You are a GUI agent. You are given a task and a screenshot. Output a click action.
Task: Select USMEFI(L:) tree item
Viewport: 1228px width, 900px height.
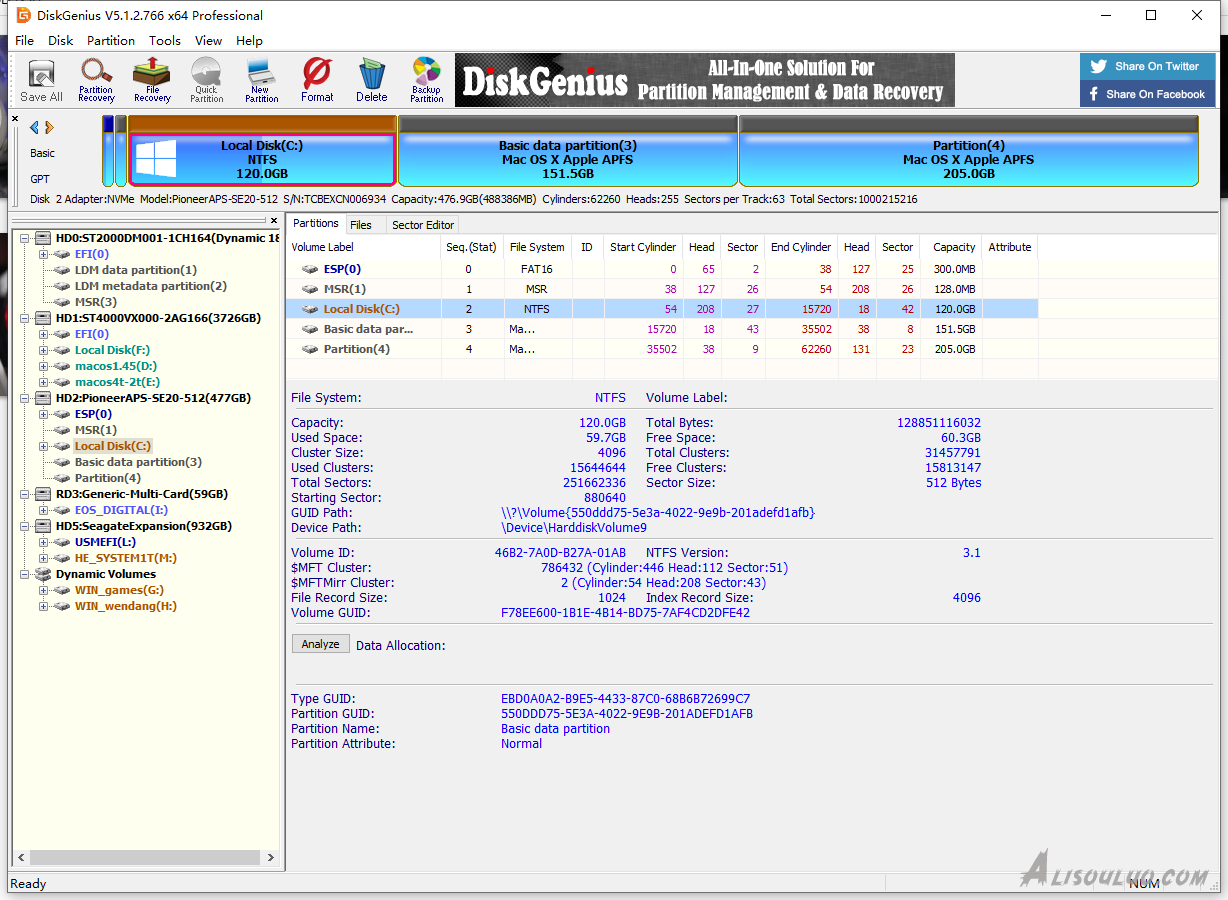click(x=105, y=542)
